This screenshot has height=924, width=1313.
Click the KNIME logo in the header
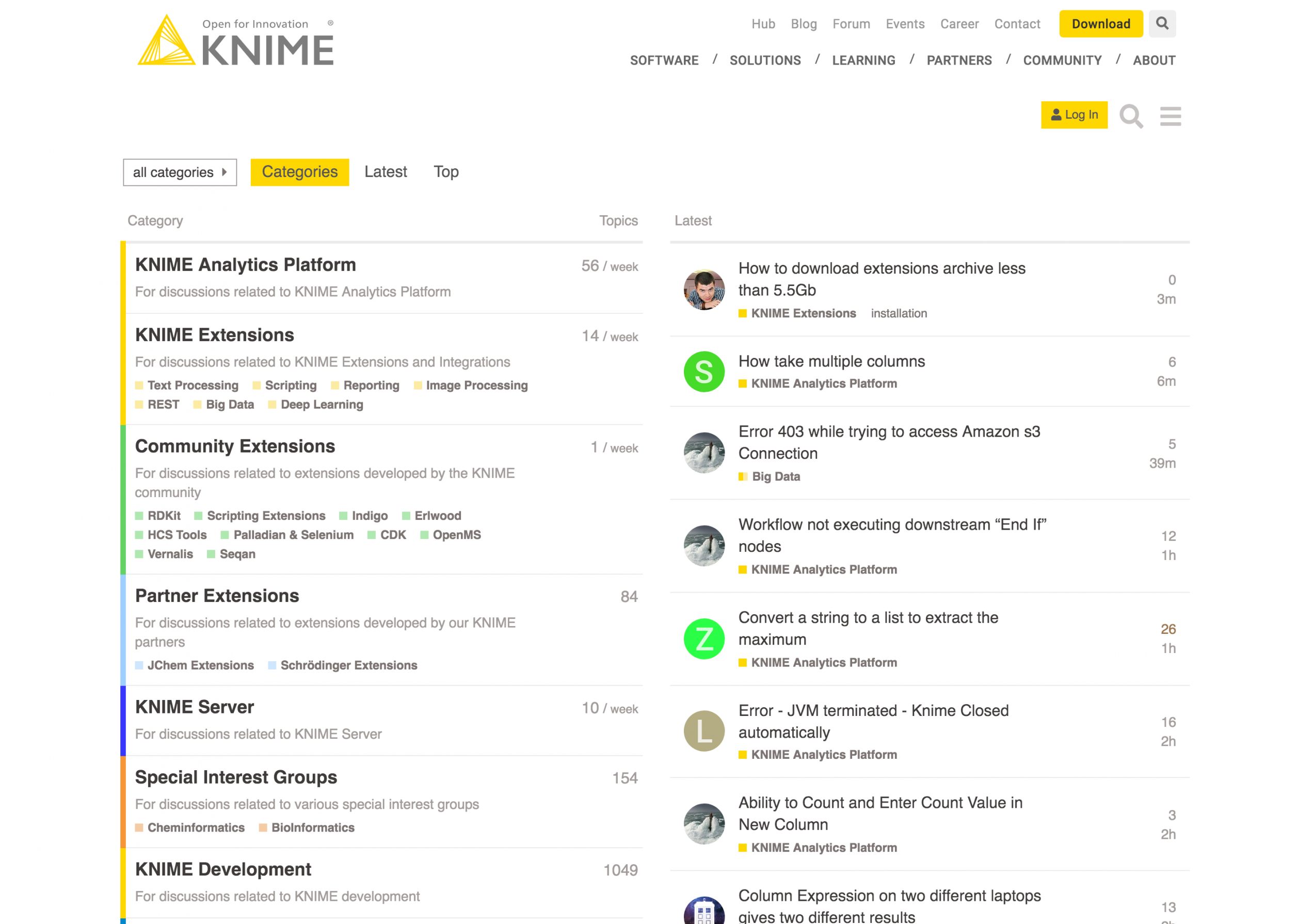[x=236, y=41]
